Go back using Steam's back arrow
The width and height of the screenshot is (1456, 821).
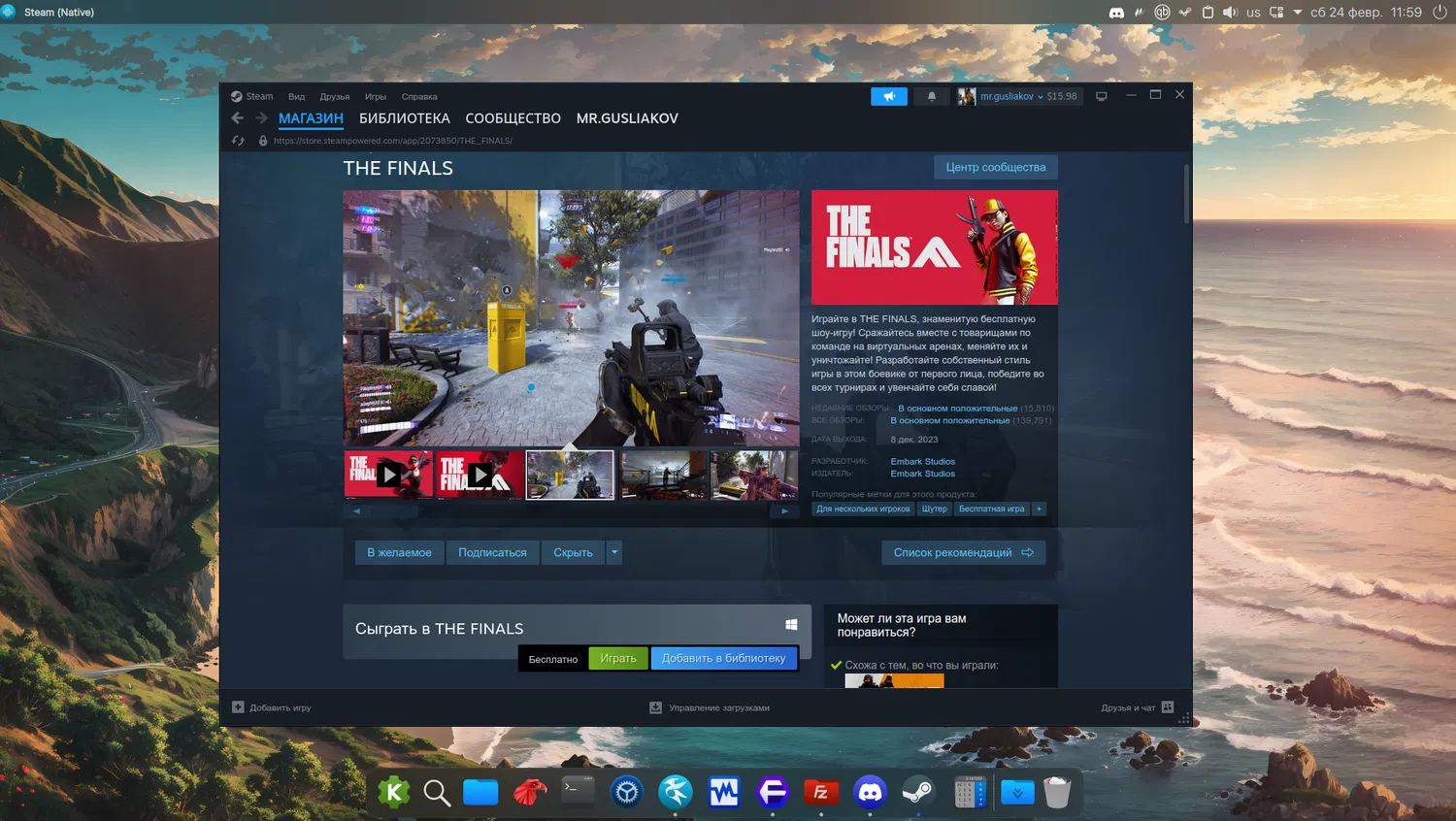click(x=238, y=117)
